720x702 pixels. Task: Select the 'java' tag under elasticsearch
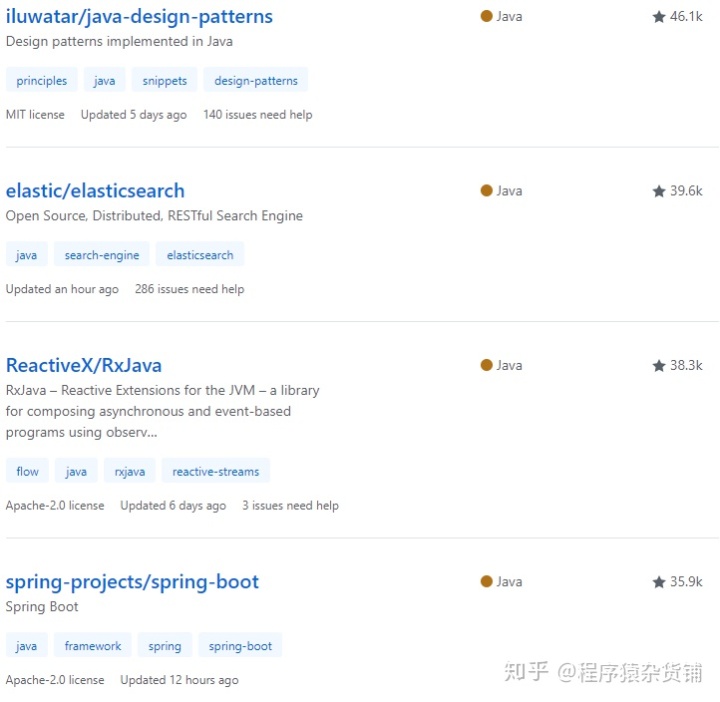tap(26, 255)
